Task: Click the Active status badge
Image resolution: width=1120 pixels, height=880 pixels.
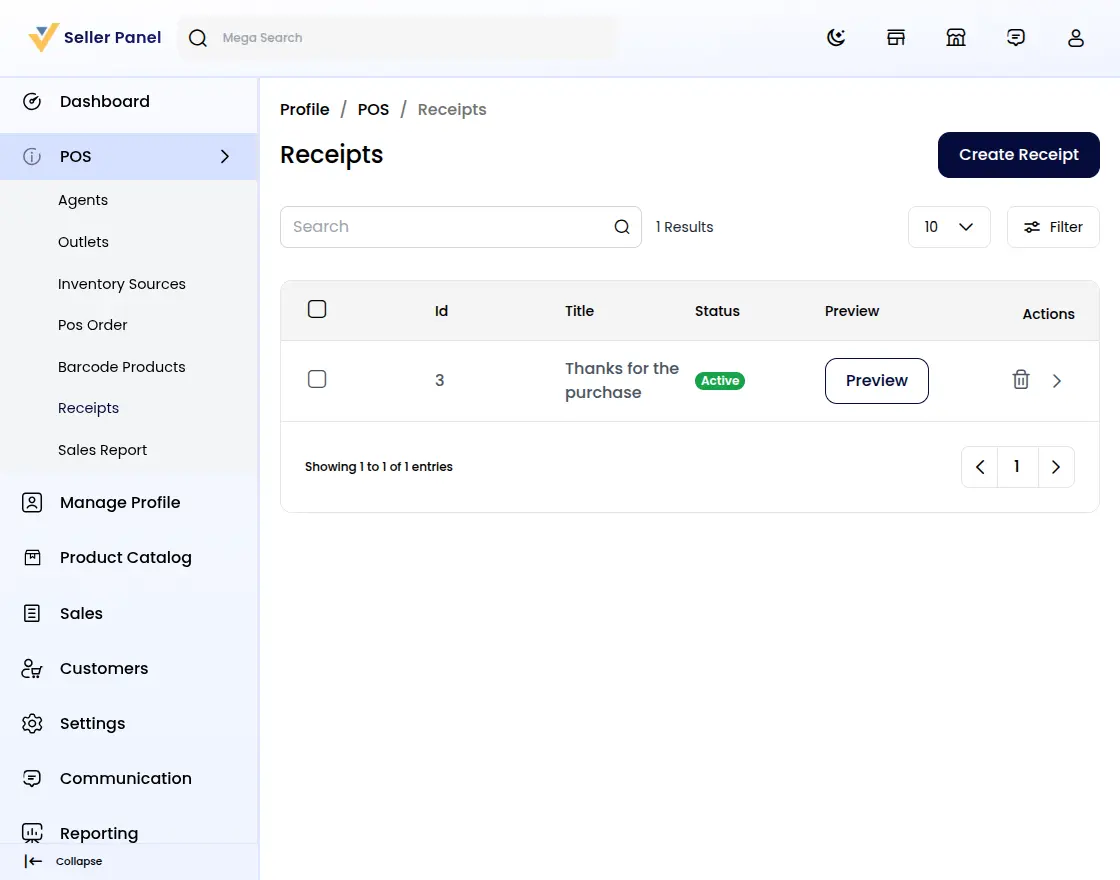Action: point(720,381)
